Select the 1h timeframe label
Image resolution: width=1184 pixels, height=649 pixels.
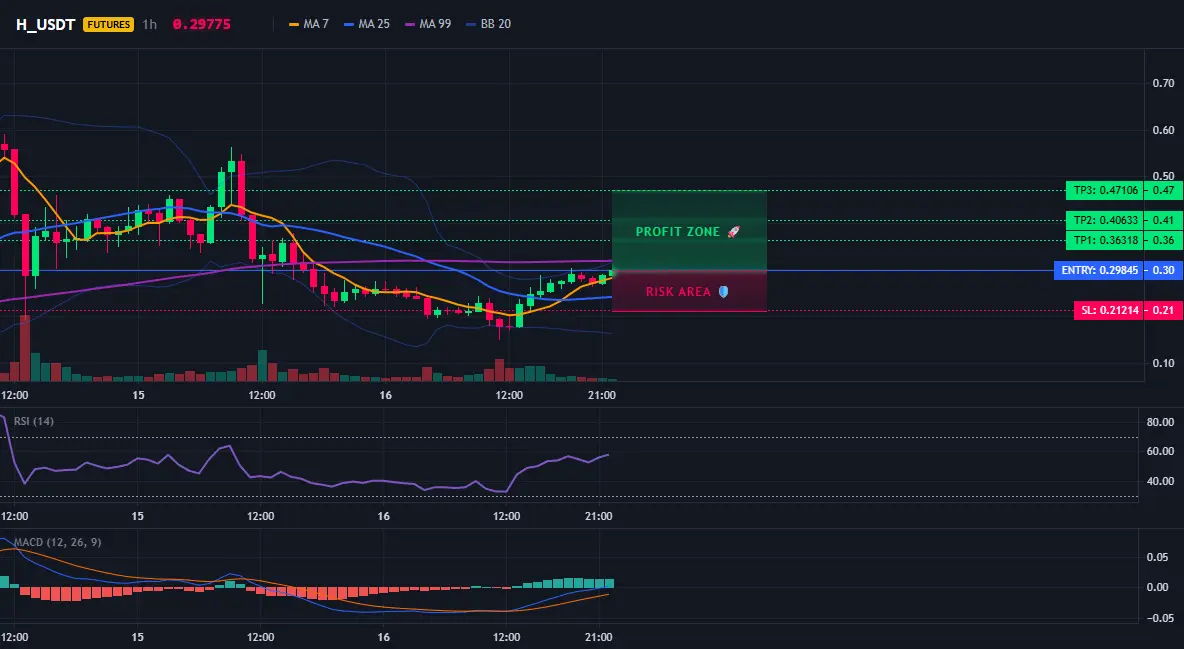[x=150, y=24]
